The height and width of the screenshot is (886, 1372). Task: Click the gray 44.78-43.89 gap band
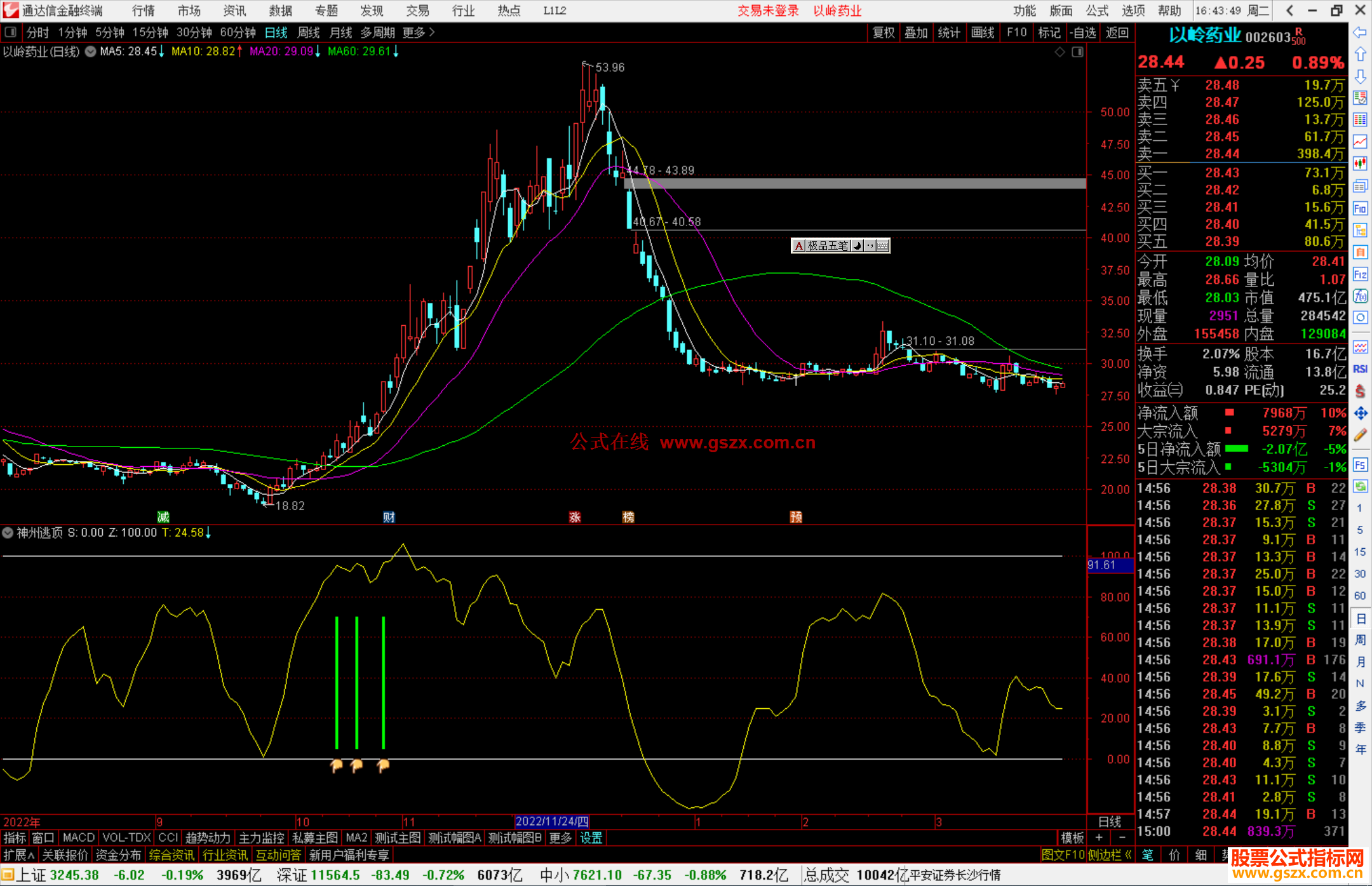click(x=854, y=184)
